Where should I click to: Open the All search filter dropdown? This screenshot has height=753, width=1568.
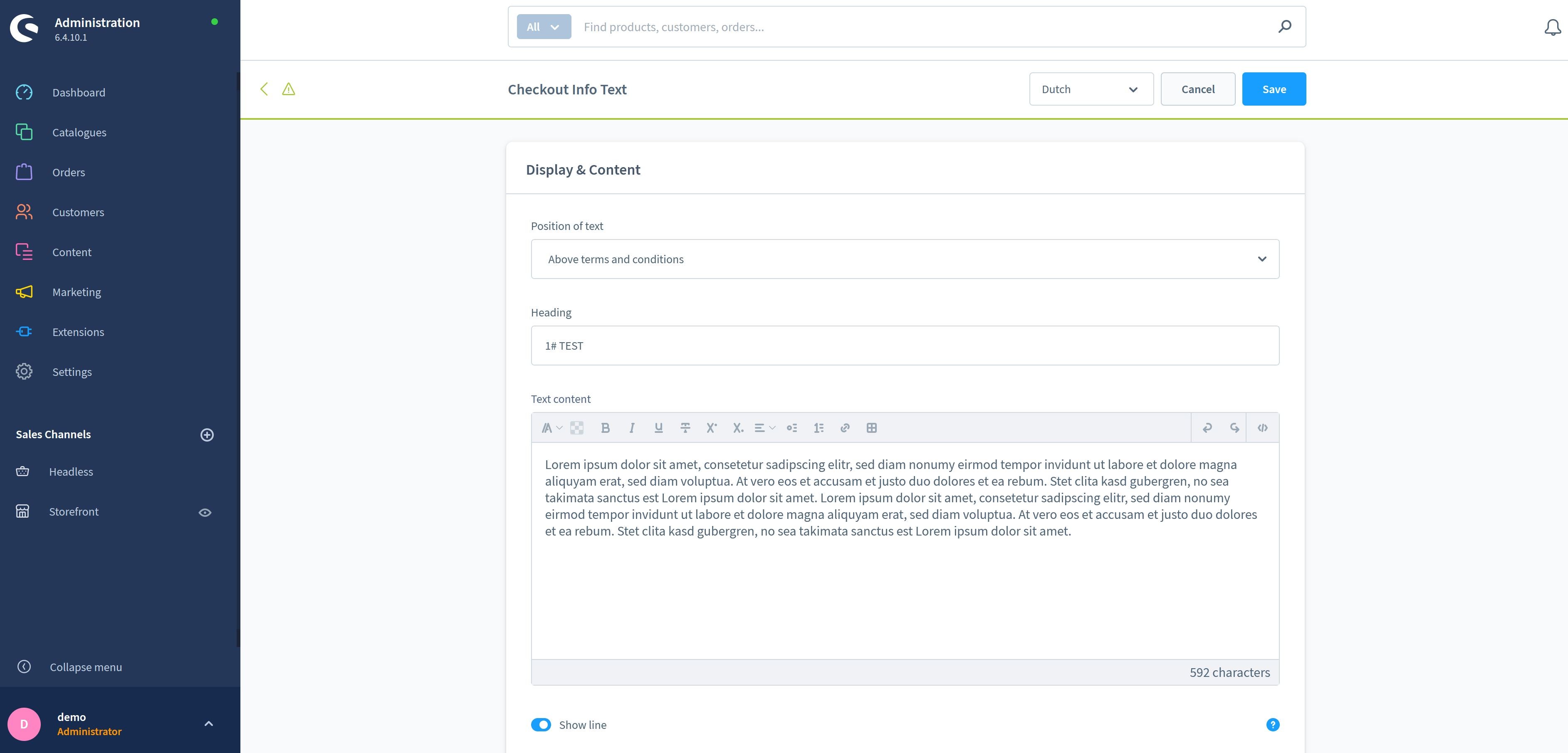click(x=544, y=27)
